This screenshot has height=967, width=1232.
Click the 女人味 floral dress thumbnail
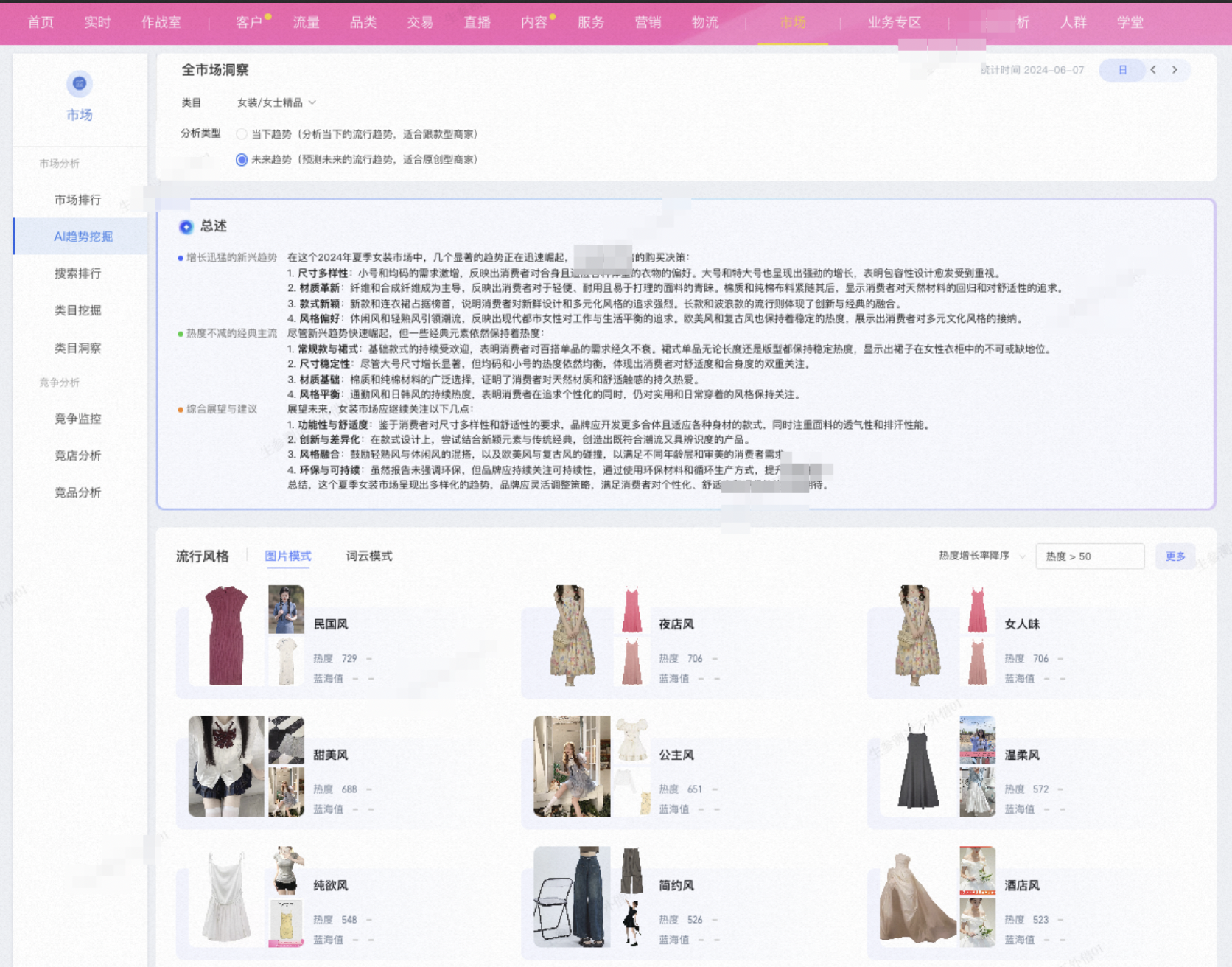click(918, 635)
